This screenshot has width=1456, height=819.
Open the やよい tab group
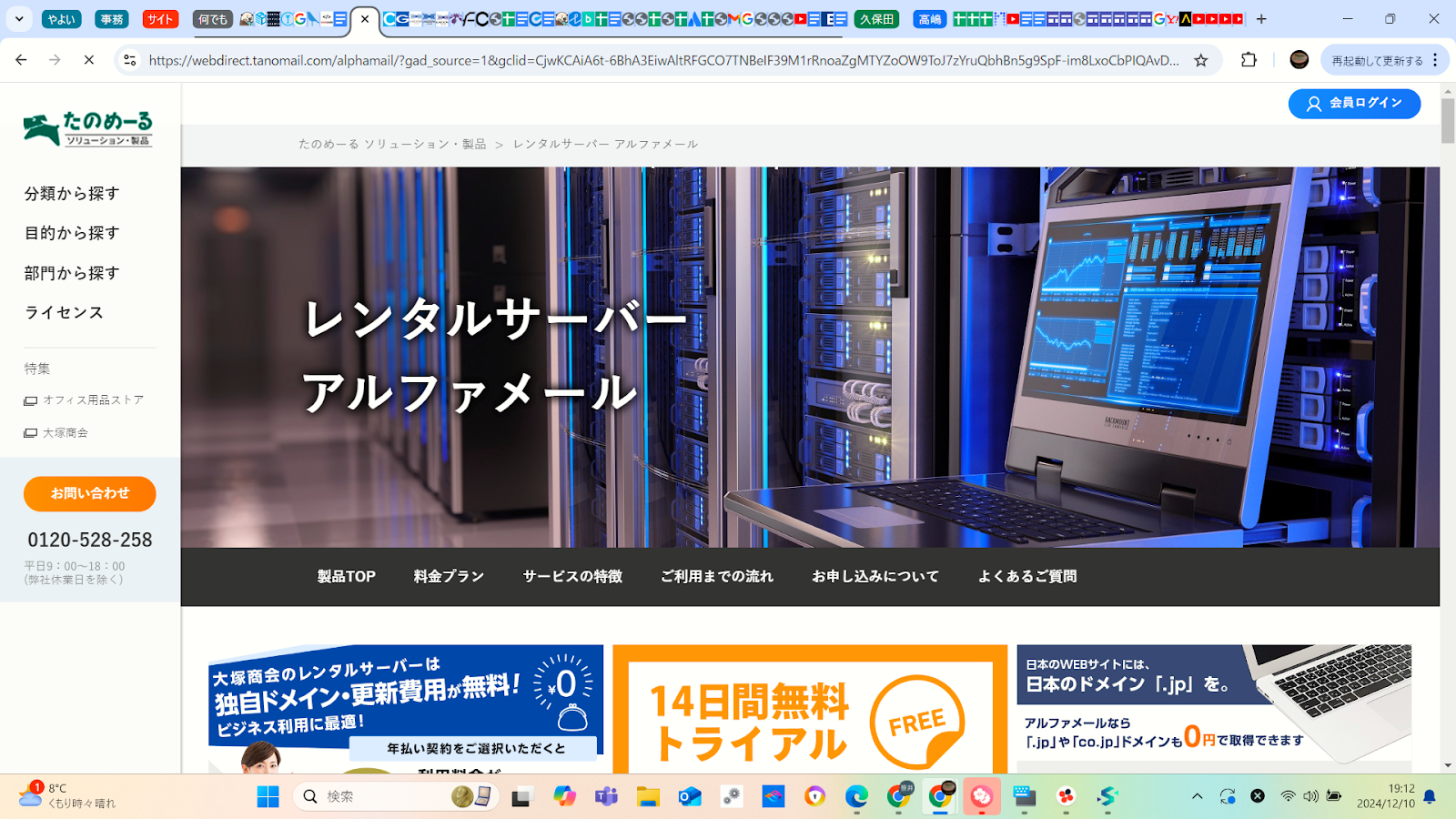pyautogui.click(x=62, y=19)
